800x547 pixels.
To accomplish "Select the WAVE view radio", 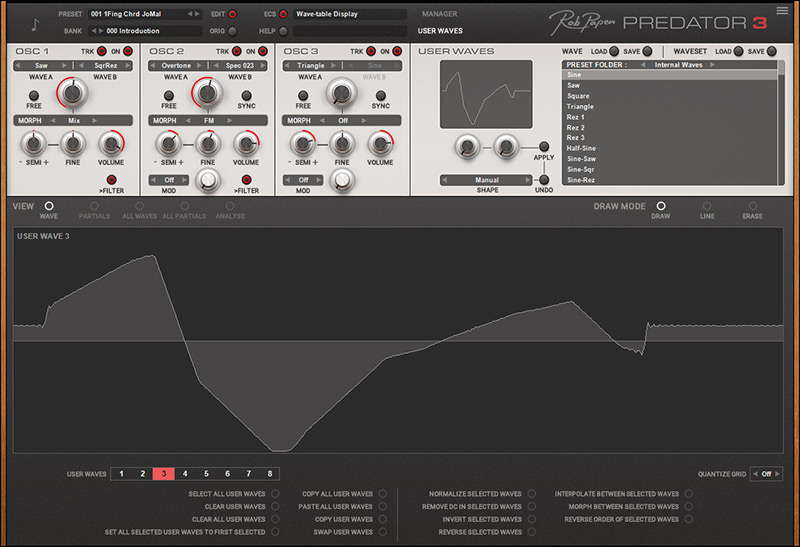I will (49, 206).
